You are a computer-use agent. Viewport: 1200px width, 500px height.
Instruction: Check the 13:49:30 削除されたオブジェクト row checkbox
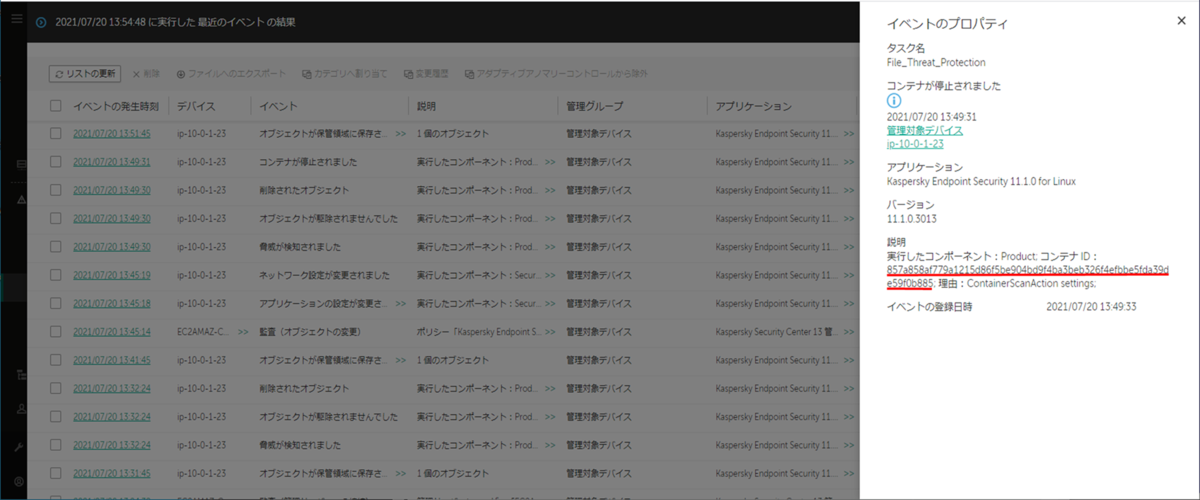pos(56,190)
